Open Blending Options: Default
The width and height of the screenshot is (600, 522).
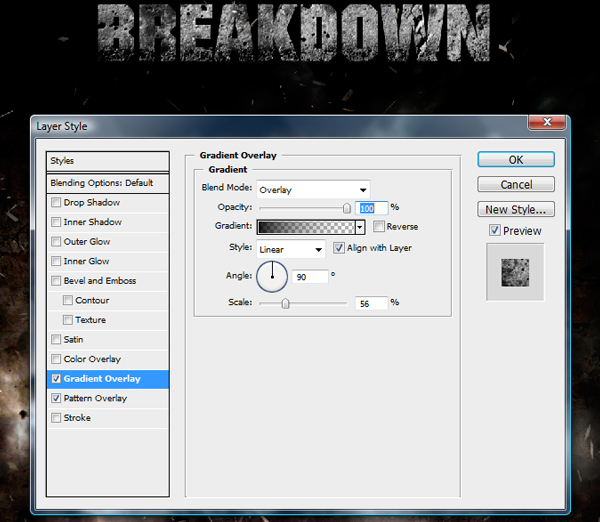[x=108, y=183]
